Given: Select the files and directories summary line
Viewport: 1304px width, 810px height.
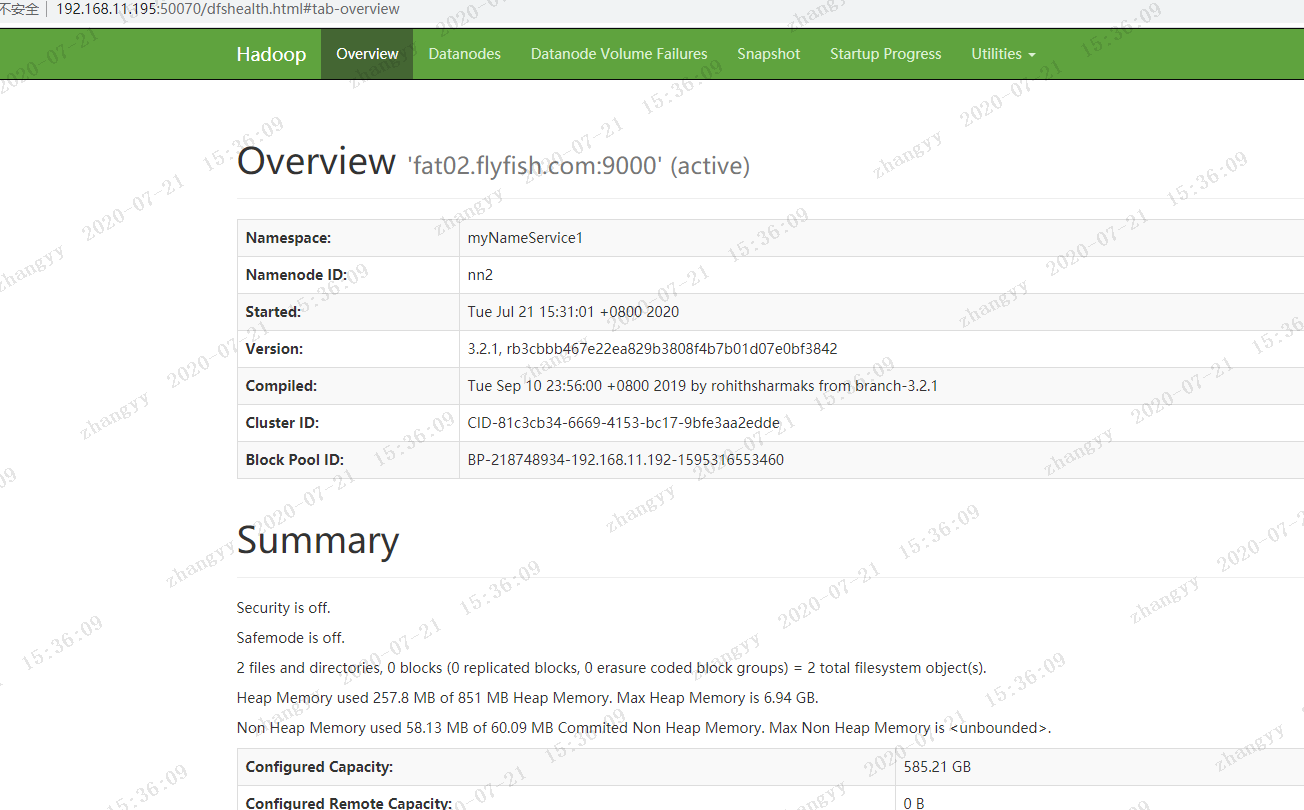Looking at the screenshot, I should pos(611,668).
